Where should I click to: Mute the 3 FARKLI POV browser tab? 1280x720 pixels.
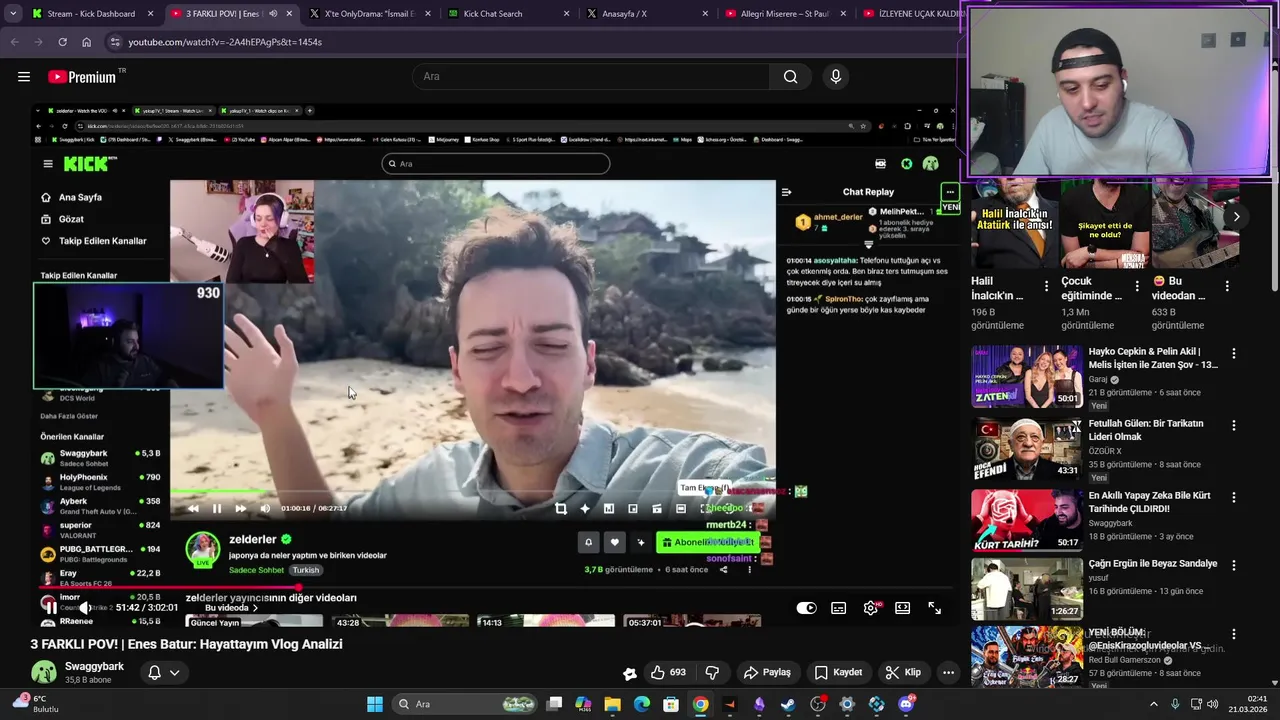(x=273, y=14)
